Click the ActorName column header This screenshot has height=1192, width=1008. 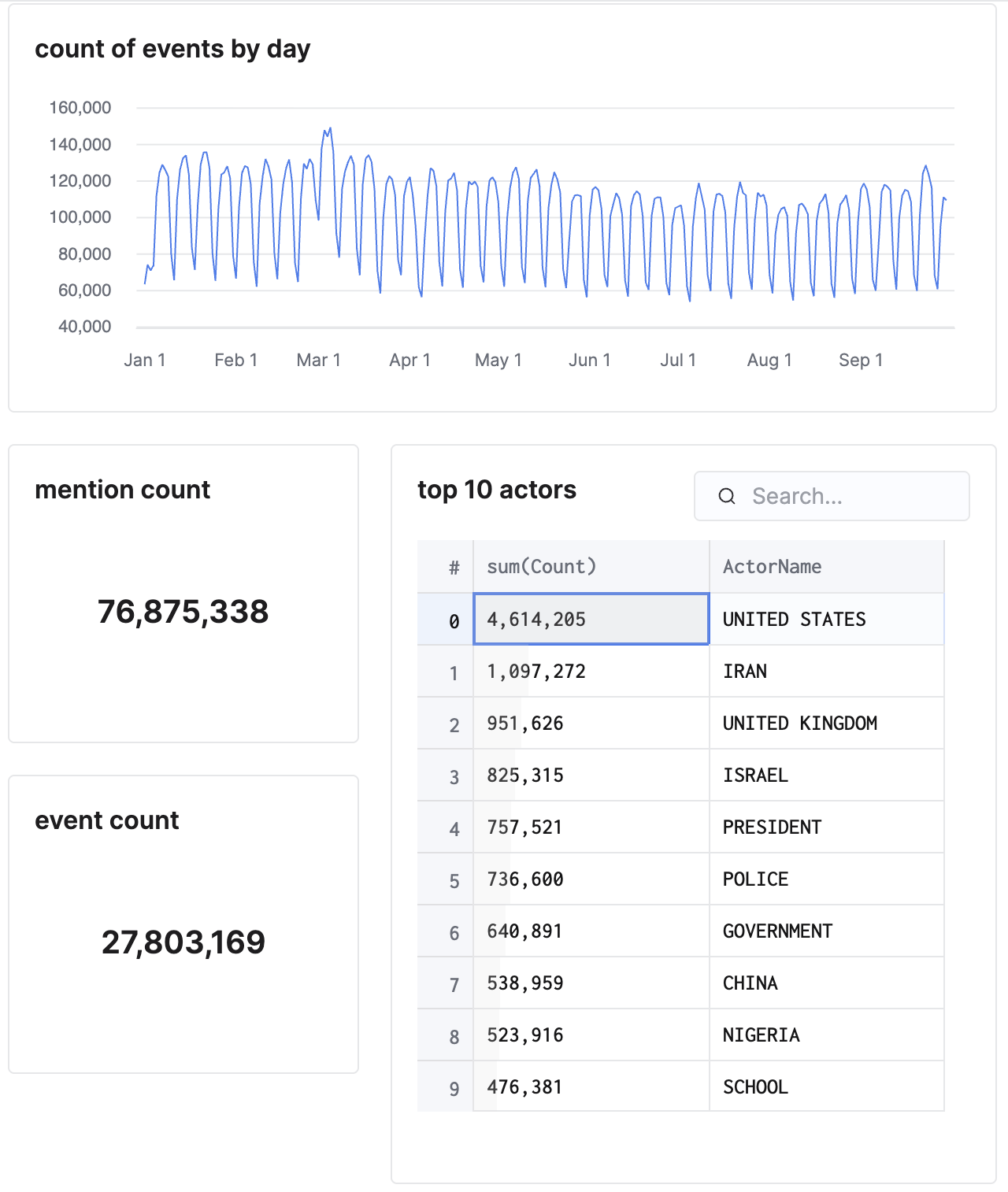click(827, 567)
